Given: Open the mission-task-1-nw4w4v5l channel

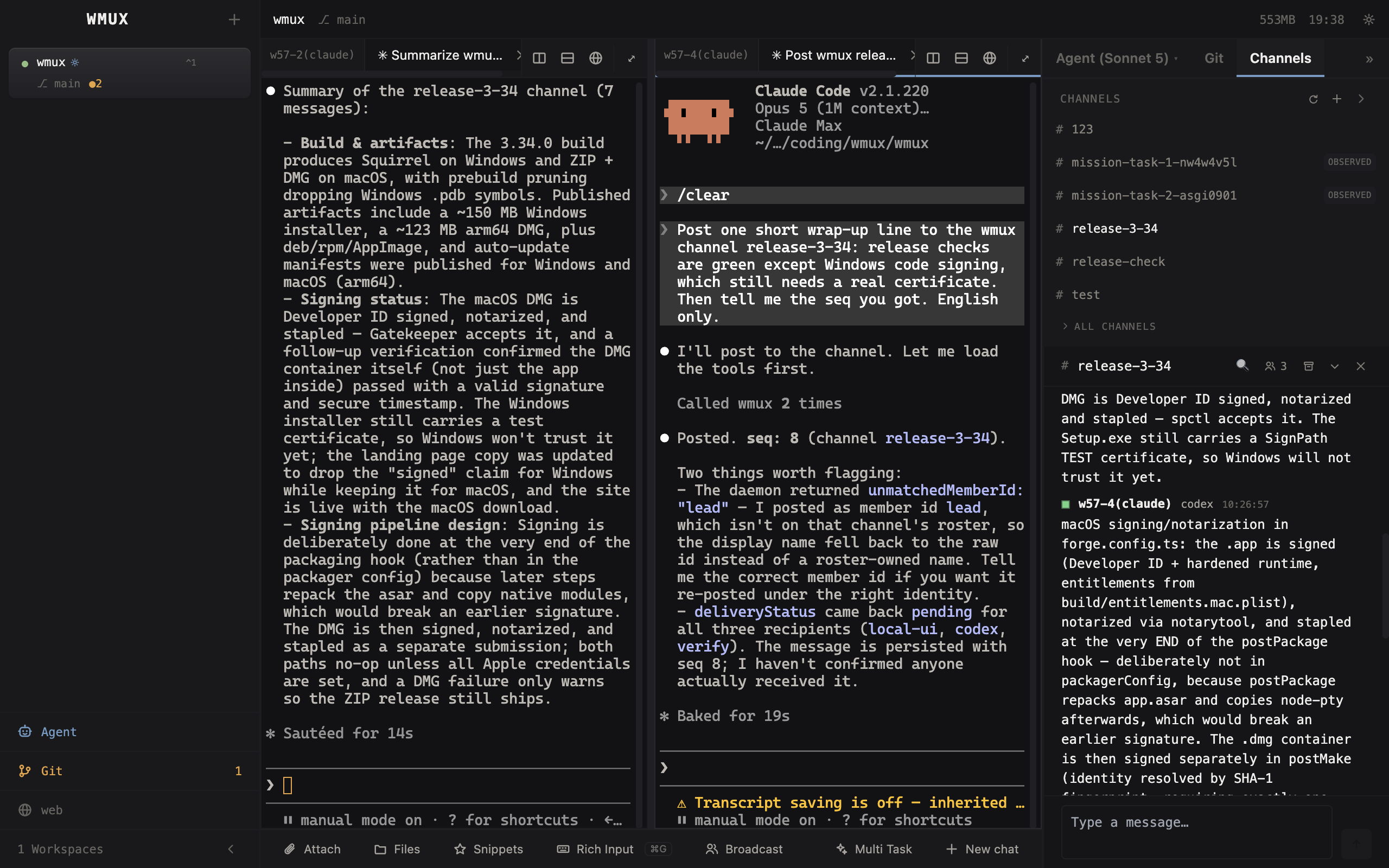Looking at the screenshot, I should (1216, 162).
